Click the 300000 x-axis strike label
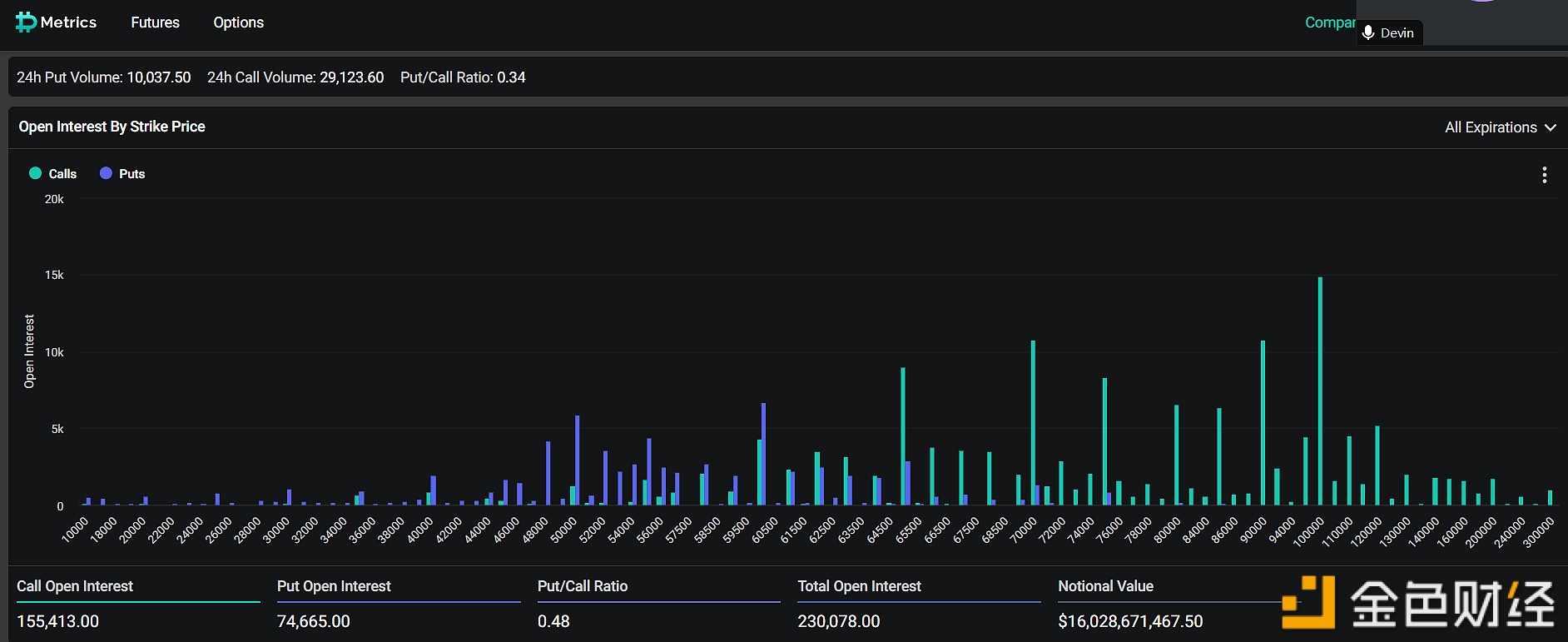1568x642 pixels. (1539, 533)
